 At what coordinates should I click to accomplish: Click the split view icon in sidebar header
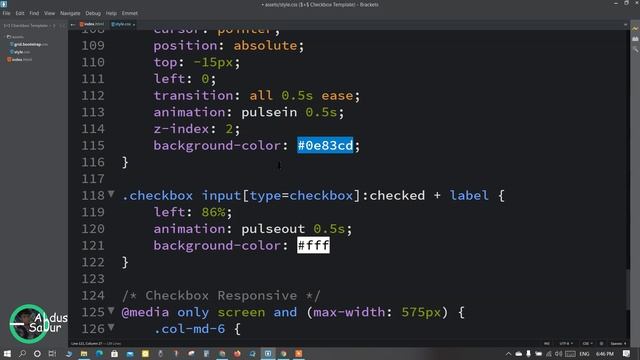62,25
